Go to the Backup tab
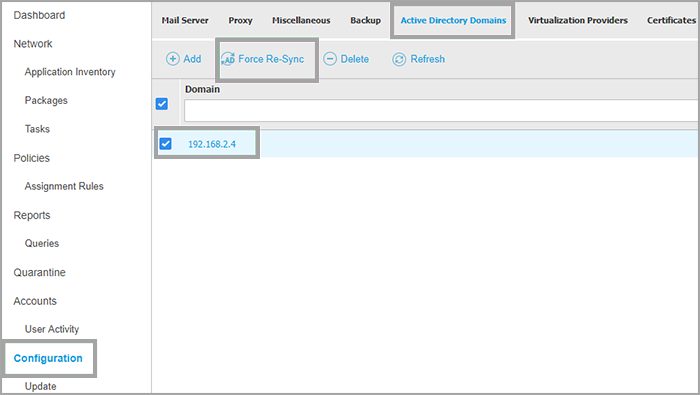Screen dimensions: 700x395 coord(365,21)
